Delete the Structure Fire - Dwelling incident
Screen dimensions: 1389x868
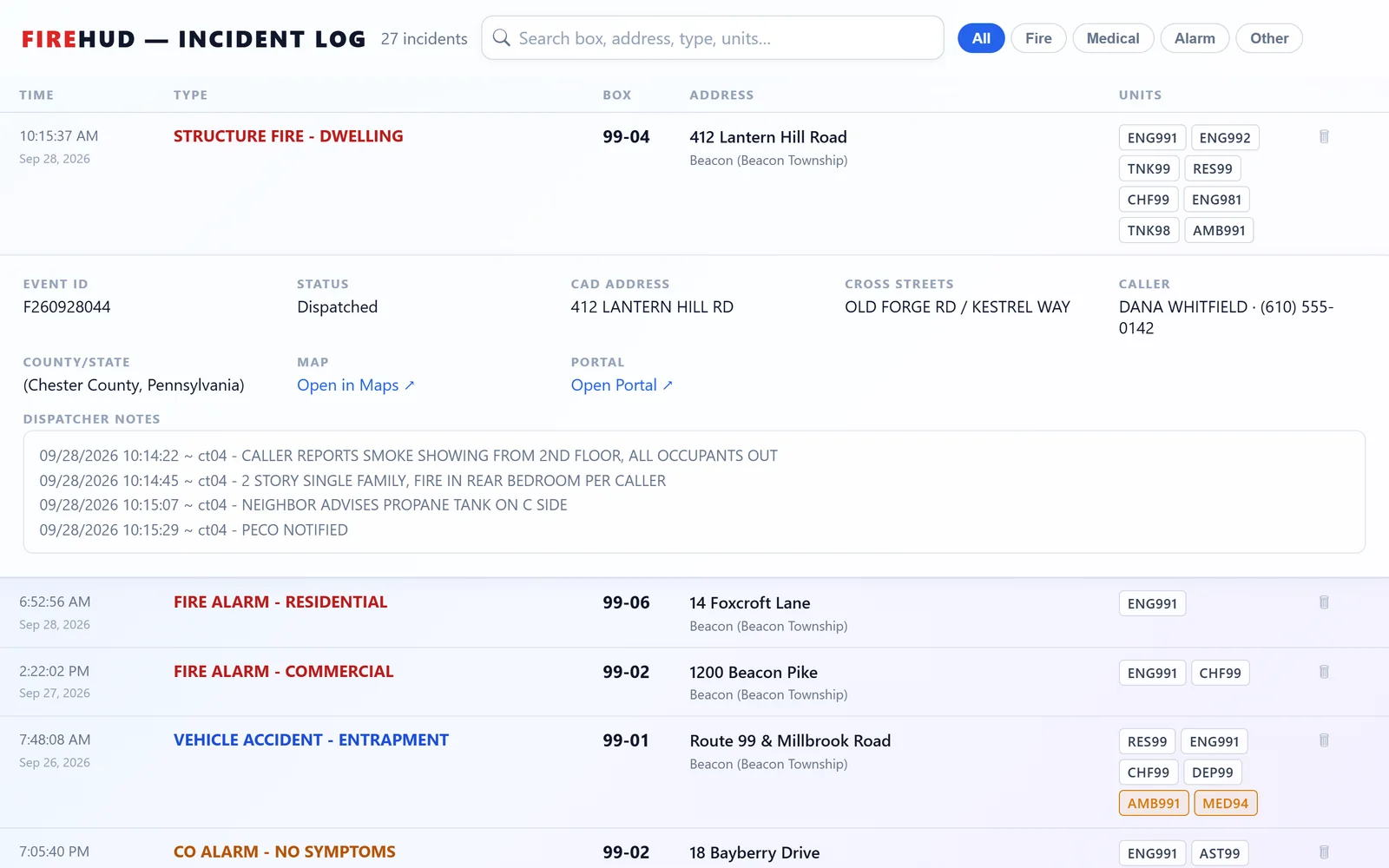1324,136
